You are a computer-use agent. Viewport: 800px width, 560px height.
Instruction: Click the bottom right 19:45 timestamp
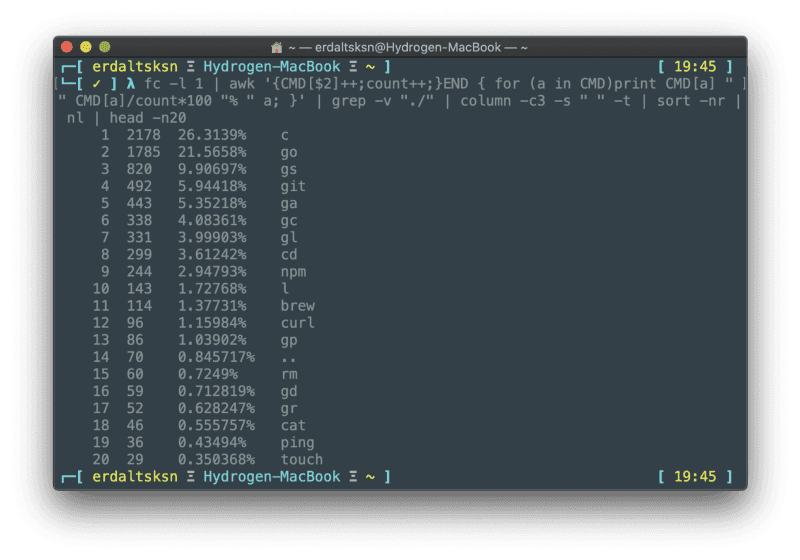pyautogui.click(x=695, y=477)
